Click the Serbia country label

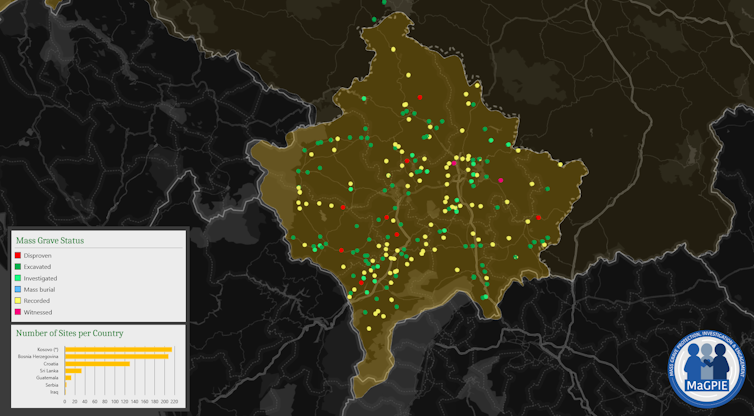[54, 384]
